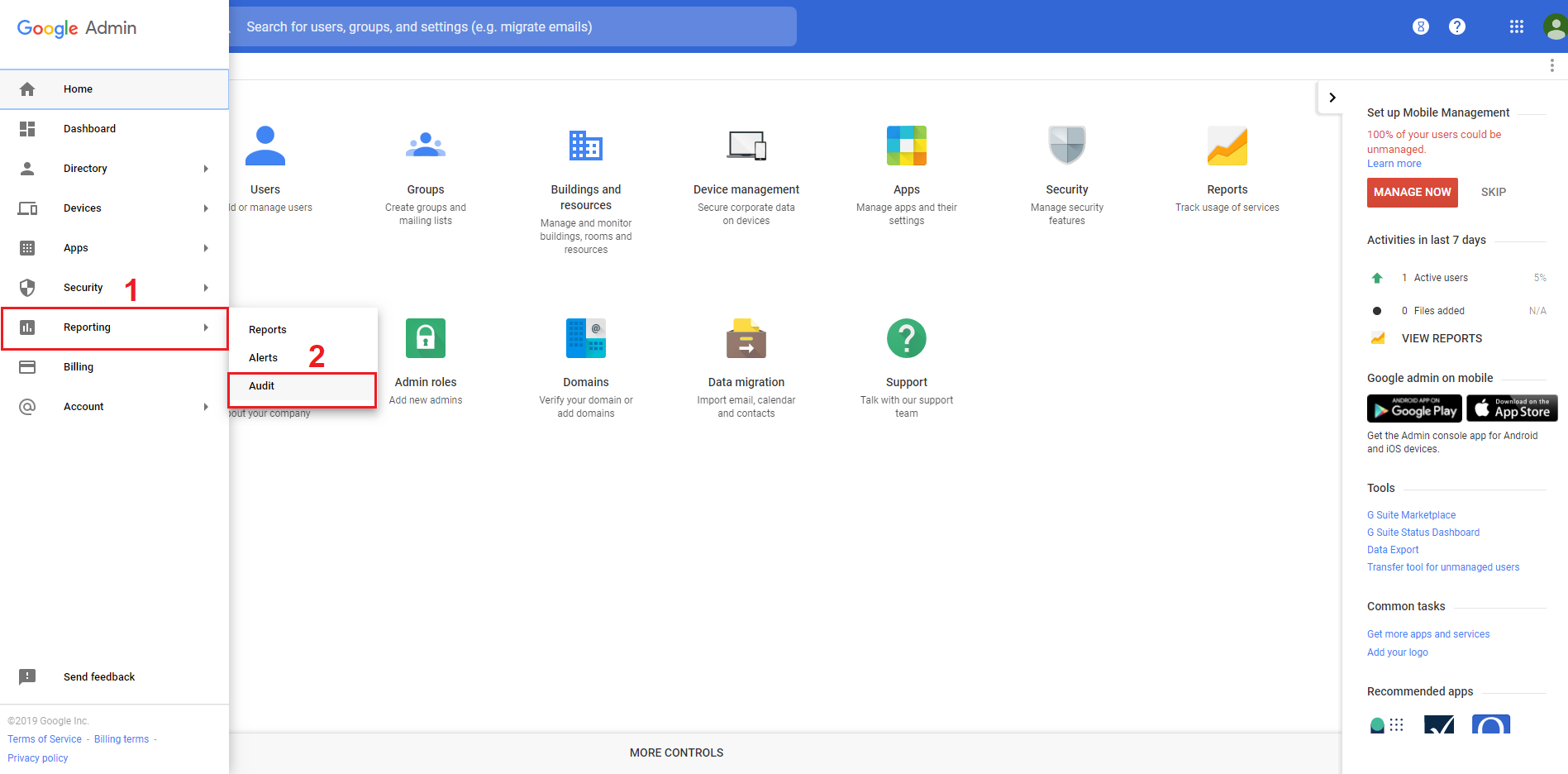Open the Reports chart card icon
Screen dimensions: 1568x774
[x=1227, y=146]
